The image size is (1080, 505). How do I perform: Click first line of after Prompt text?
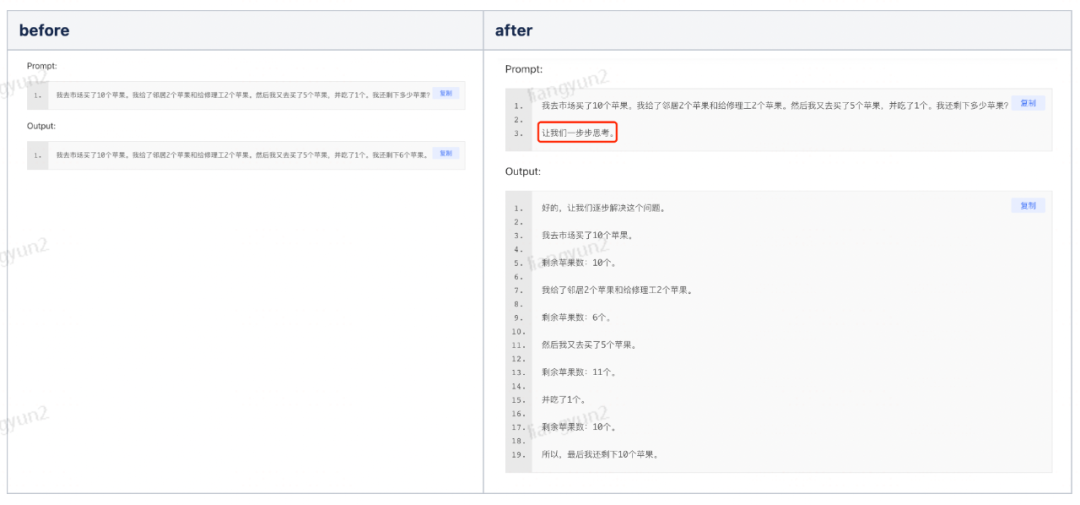774,105
